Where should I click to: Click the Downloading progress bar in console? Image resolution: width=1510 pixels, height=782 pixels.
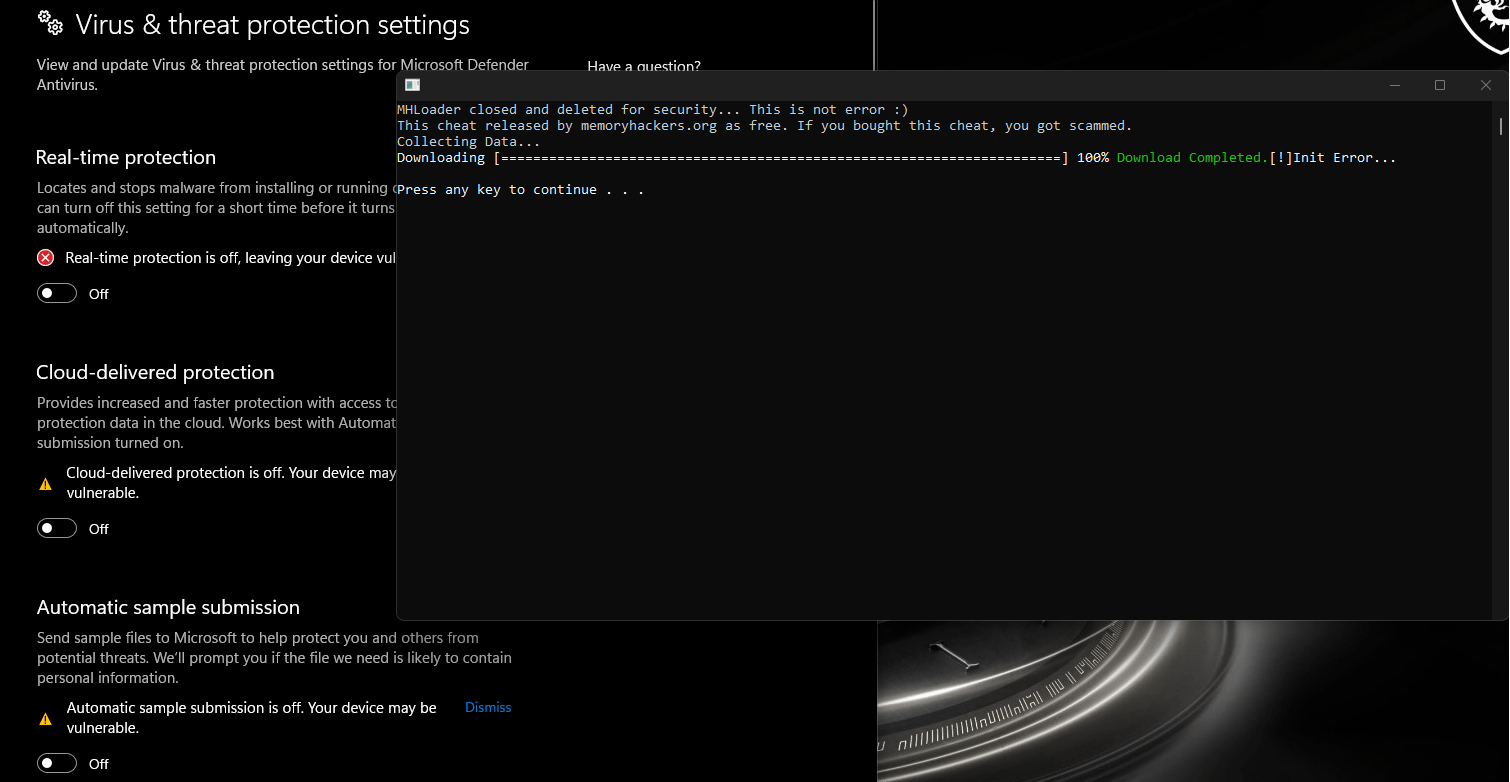point(781,157)
